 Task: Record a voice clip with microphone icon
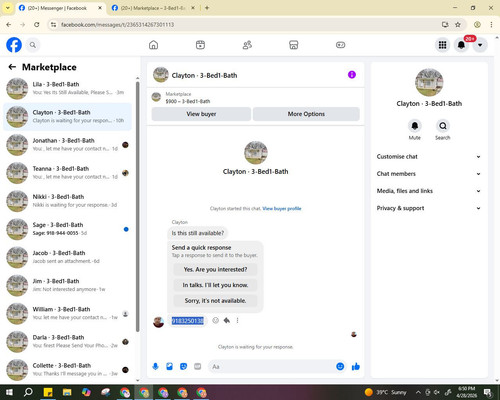coord(155,367)
